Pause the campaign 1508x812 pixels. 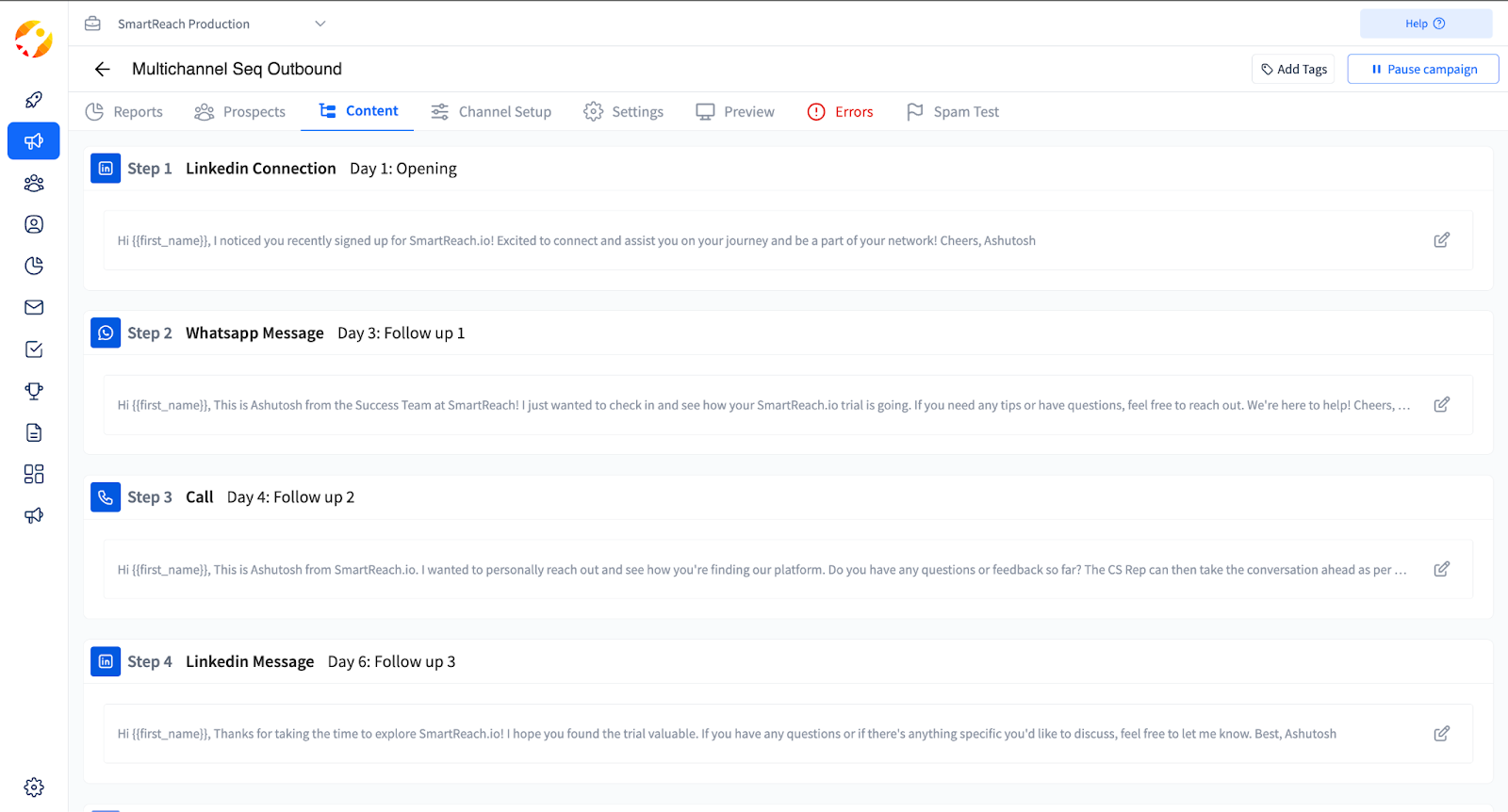1423,69
